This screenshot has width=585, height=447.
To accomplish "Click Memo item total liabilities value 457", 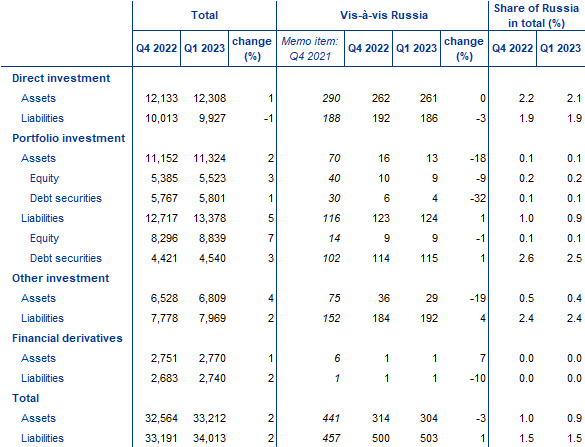I will (x=331, y=438).
